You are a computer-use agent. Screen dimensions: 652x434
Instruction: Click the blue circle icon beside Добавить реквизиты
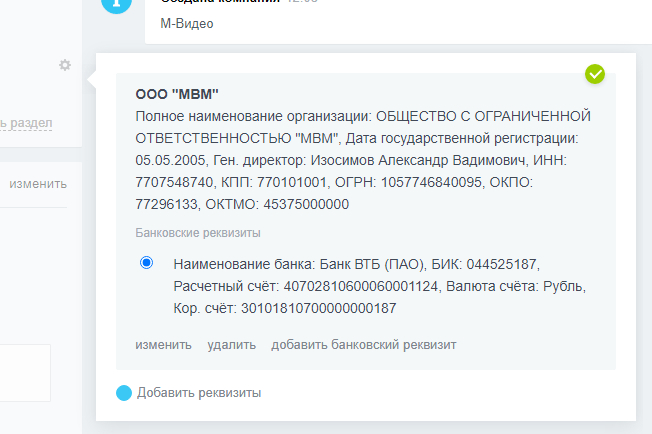point(124,393)
